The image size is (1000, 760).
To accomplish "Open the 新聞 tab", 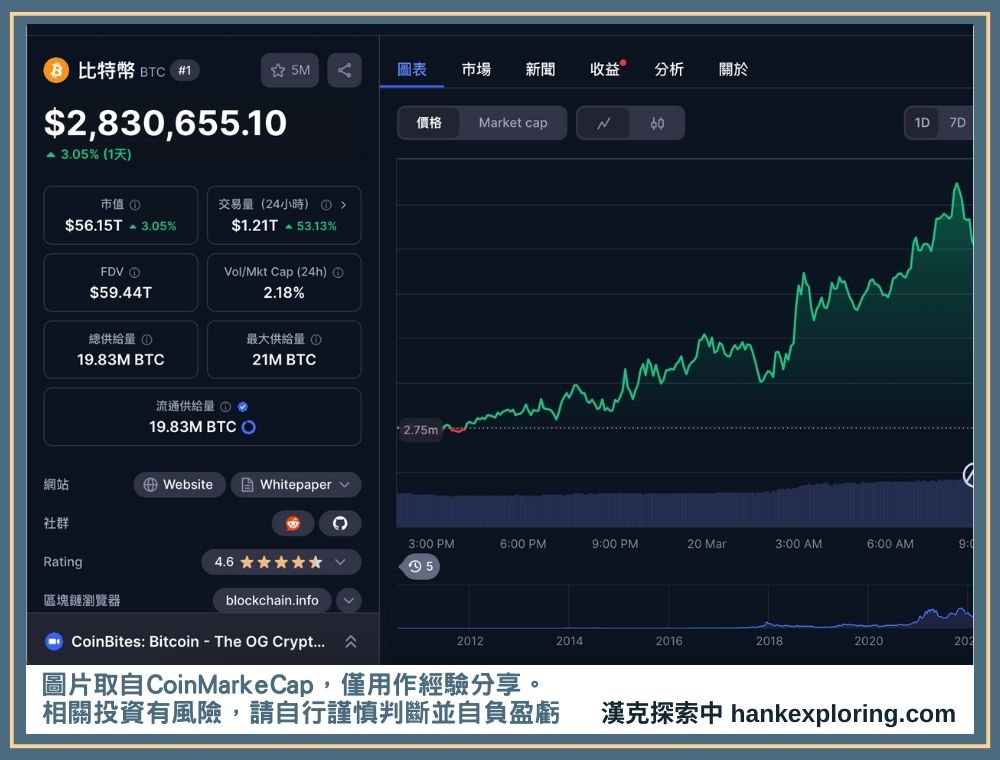I will pyautogui.click(x=540, y=69).
